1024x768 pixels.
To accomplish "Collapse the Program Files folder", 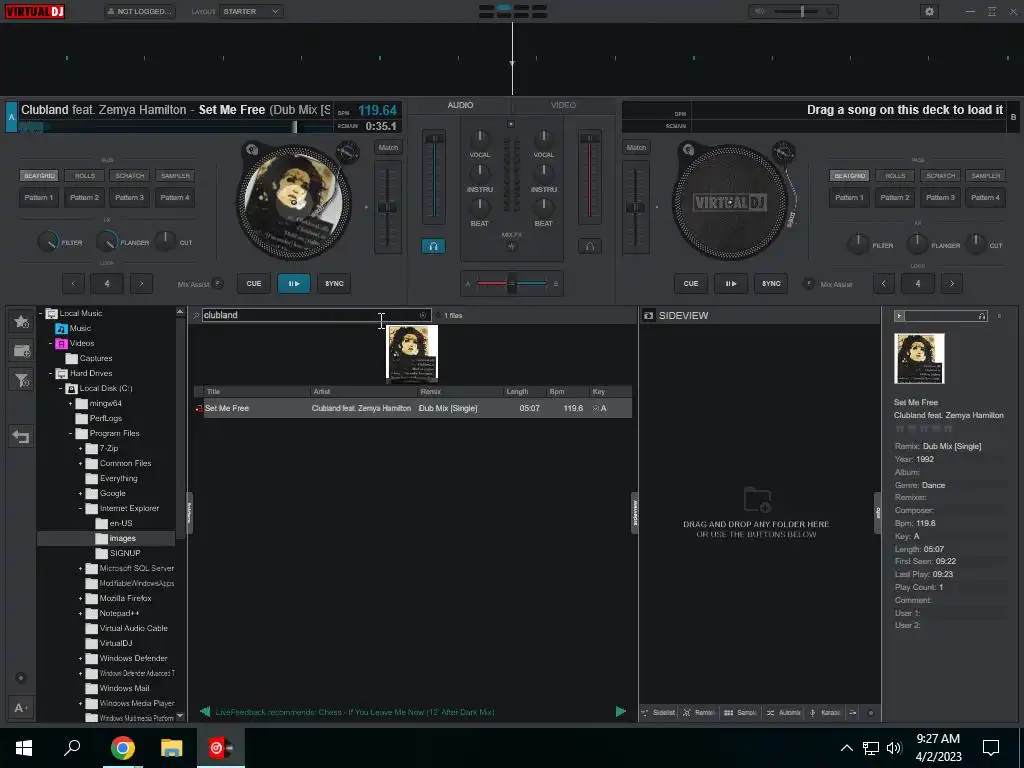I will [x=71, y=434].
